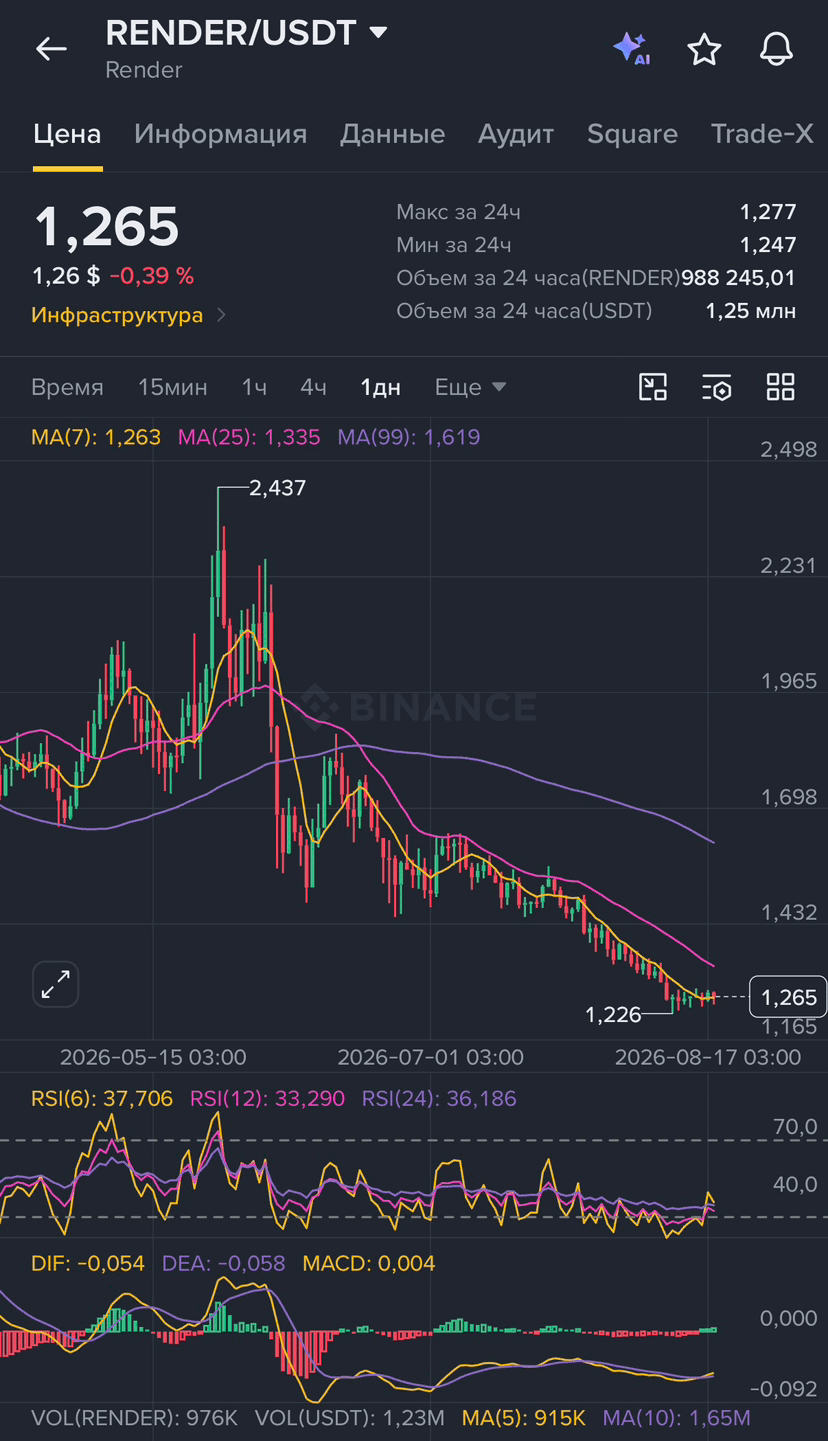The image size is (828, 1441).
Task: Tap the MA(7): 1,263 indicator label
Action: (96, 437)
